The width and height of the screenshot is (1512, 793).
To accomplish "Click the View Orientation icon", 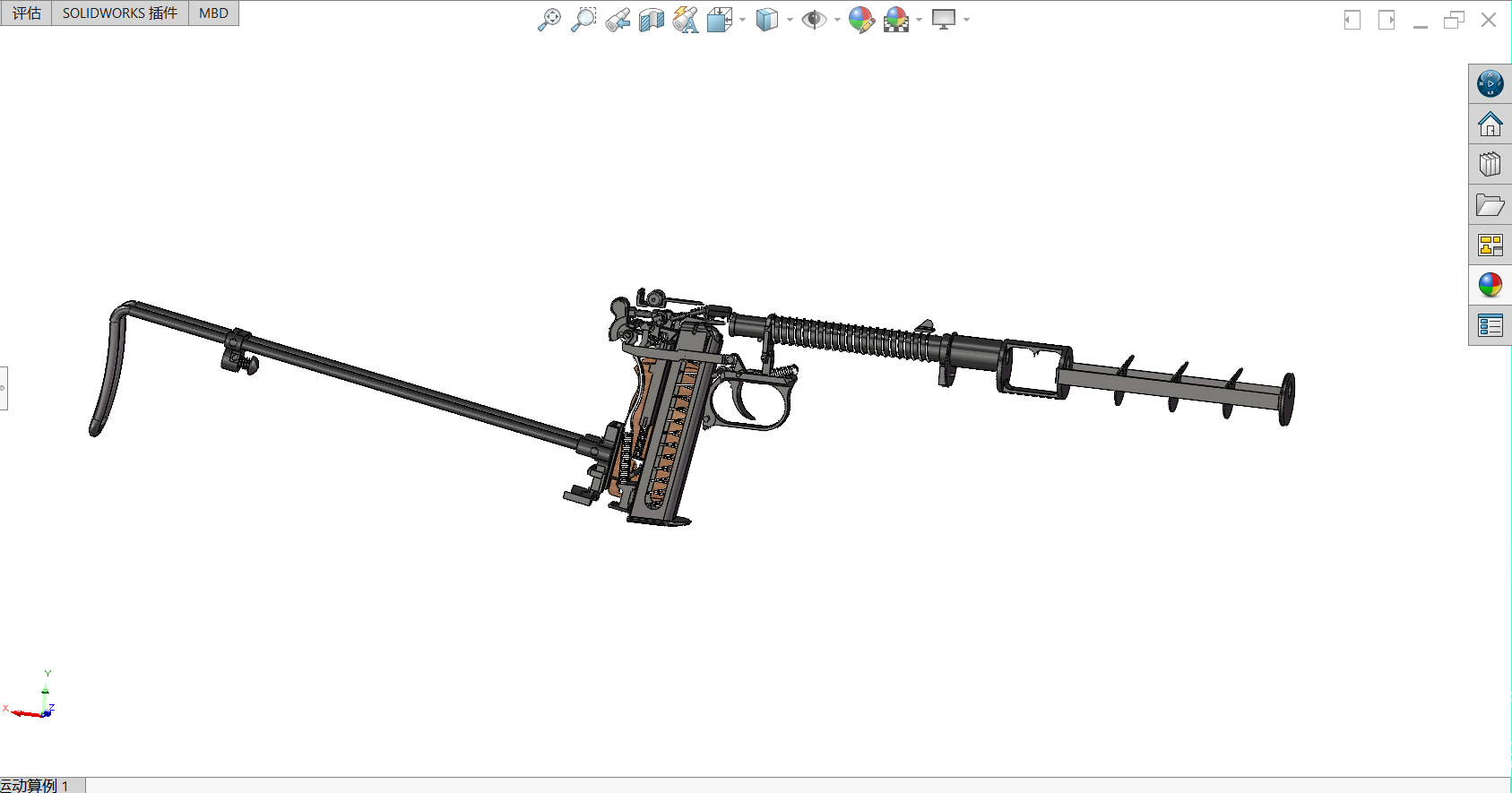I will pos(719,20).
